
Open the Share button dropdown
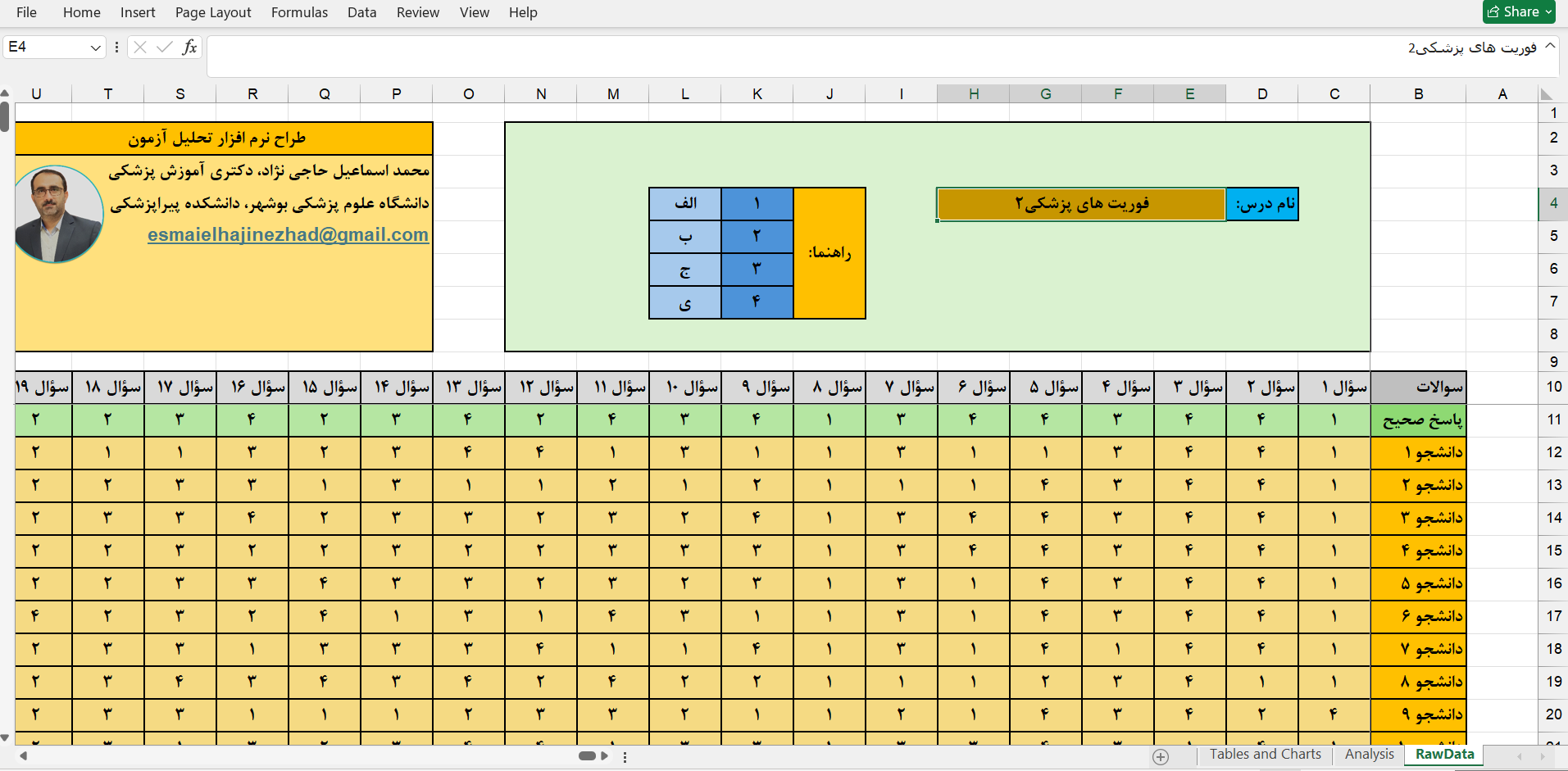[1548, 12]
